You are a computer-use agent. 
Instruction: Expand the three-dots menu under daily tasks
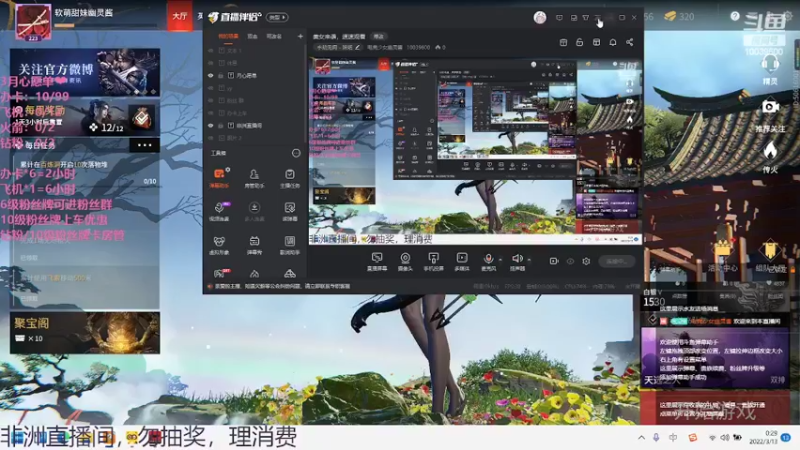coord(144,145)
